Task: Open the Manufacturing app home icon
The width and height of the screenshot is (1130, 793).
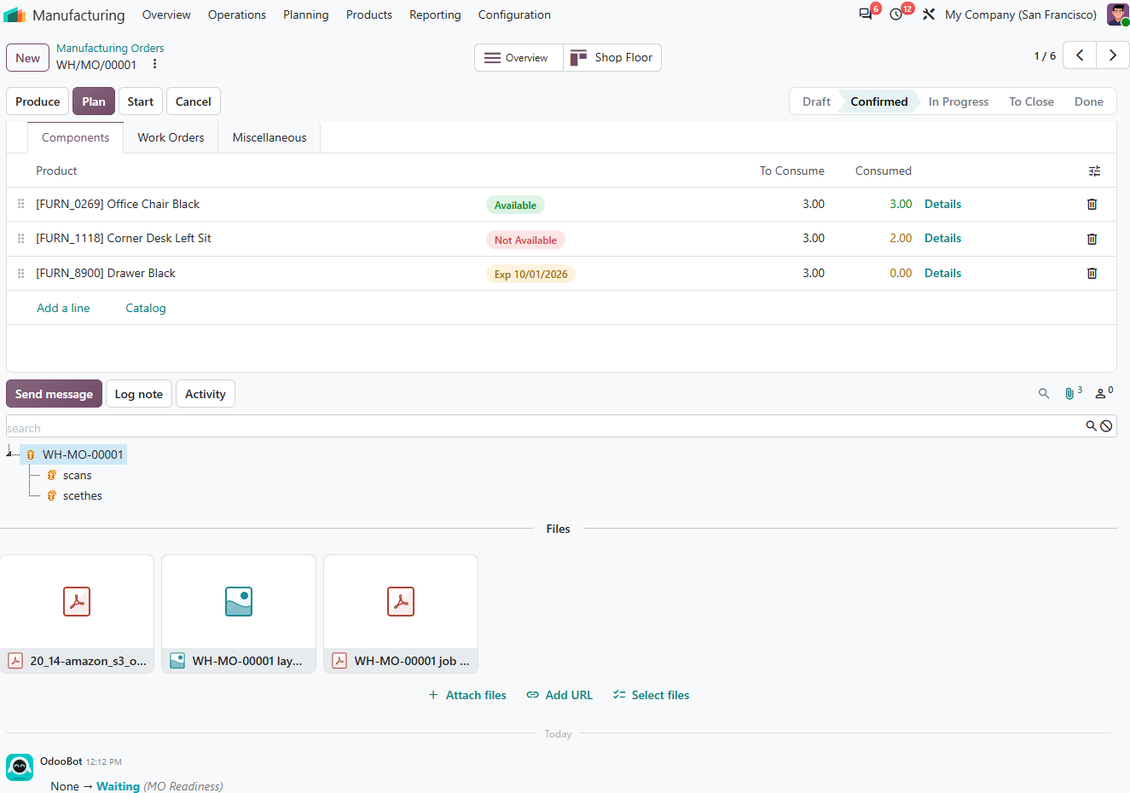Action: click(x=14, y=14)
